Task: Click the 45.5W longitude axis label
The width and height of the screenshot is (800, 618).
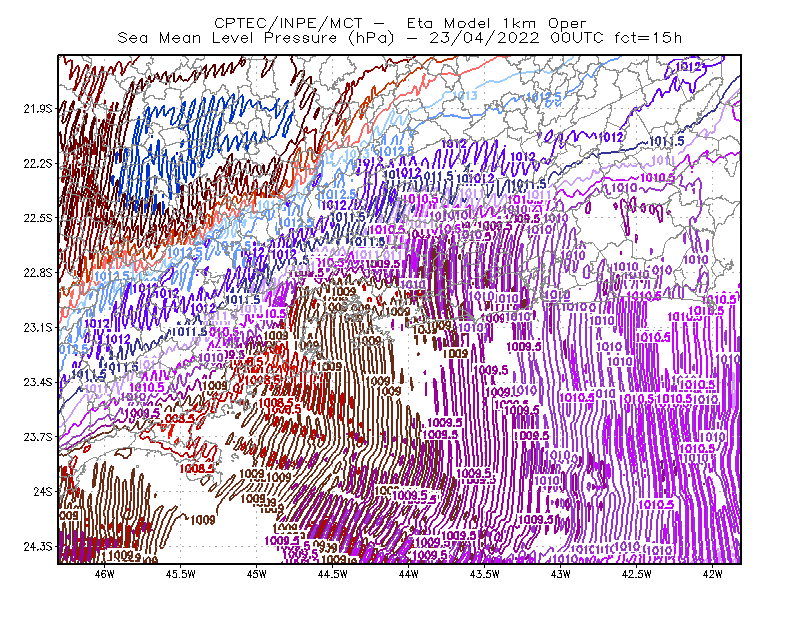Action: coord(181,574)
